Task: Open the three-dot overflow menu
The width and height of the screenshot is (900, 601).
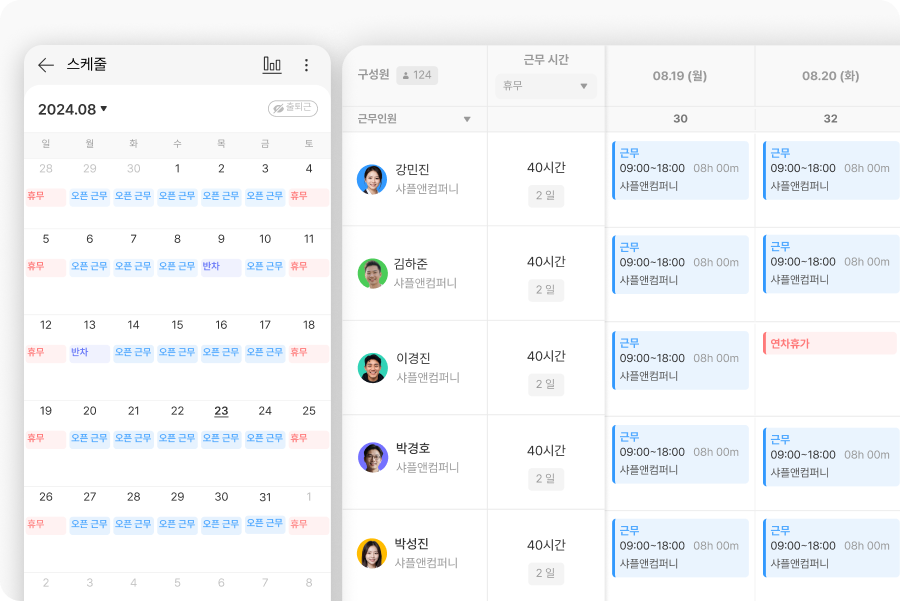Action: (x=306, y=64)
